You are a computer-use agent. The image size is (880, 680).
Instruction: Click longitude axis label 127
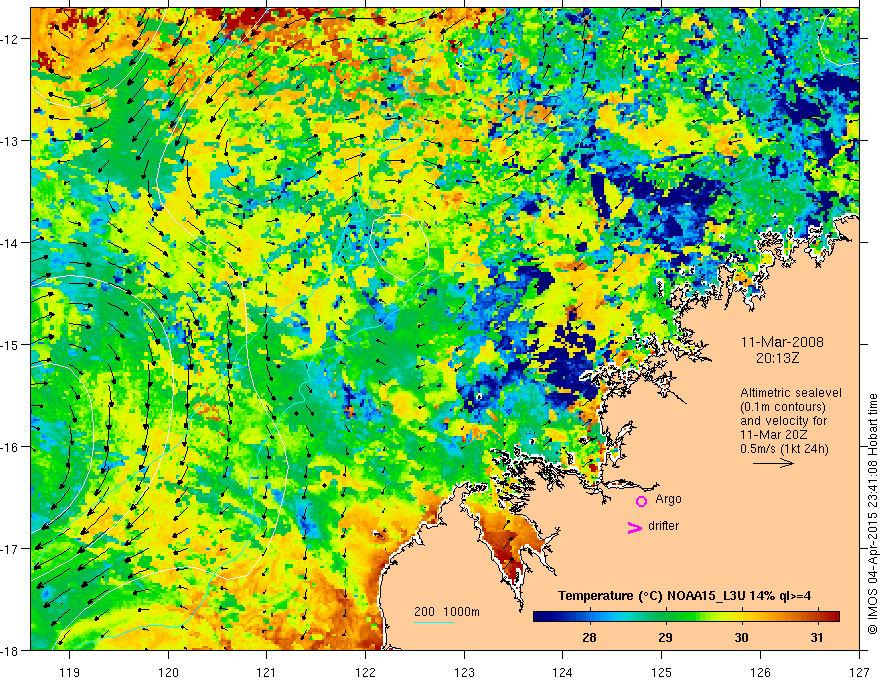tap(859, 672)
